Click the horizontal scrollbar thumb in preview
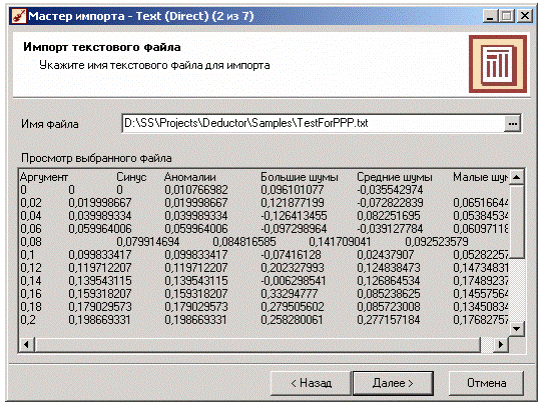 click(x=257, y=344)
